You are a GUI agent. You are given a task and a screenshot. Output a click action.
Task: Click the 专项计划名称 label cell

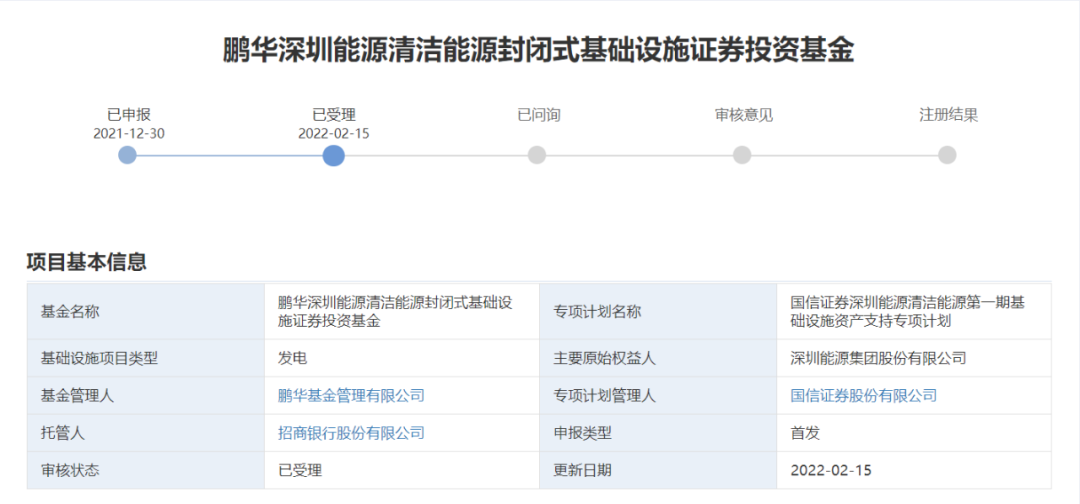(658, 311)
